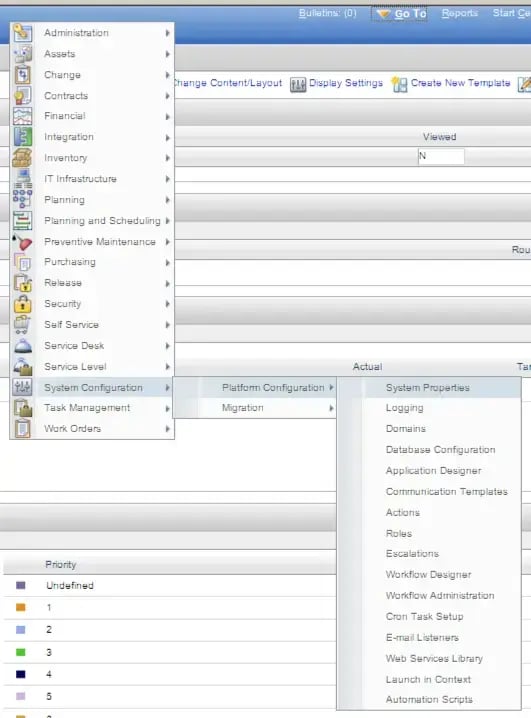Select Launch in Context
The image size is (531, 718).
pos(429,680)
